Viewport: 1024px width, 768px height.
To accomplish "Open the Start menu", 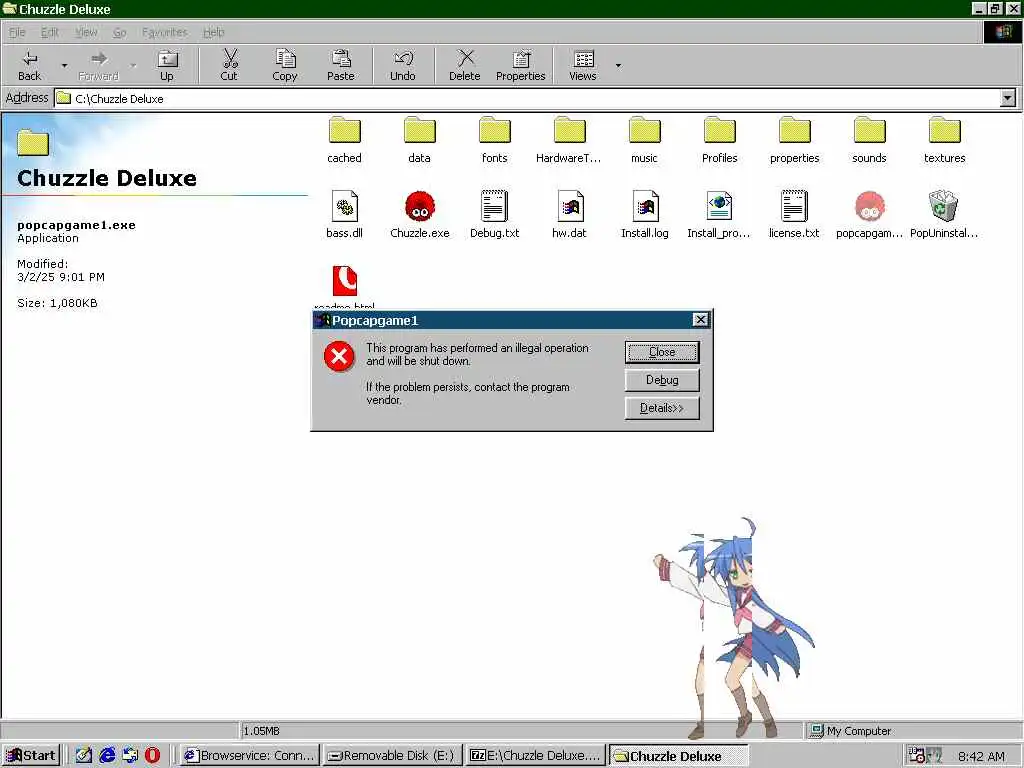I will pyautogui.click(x=31, y=756).
